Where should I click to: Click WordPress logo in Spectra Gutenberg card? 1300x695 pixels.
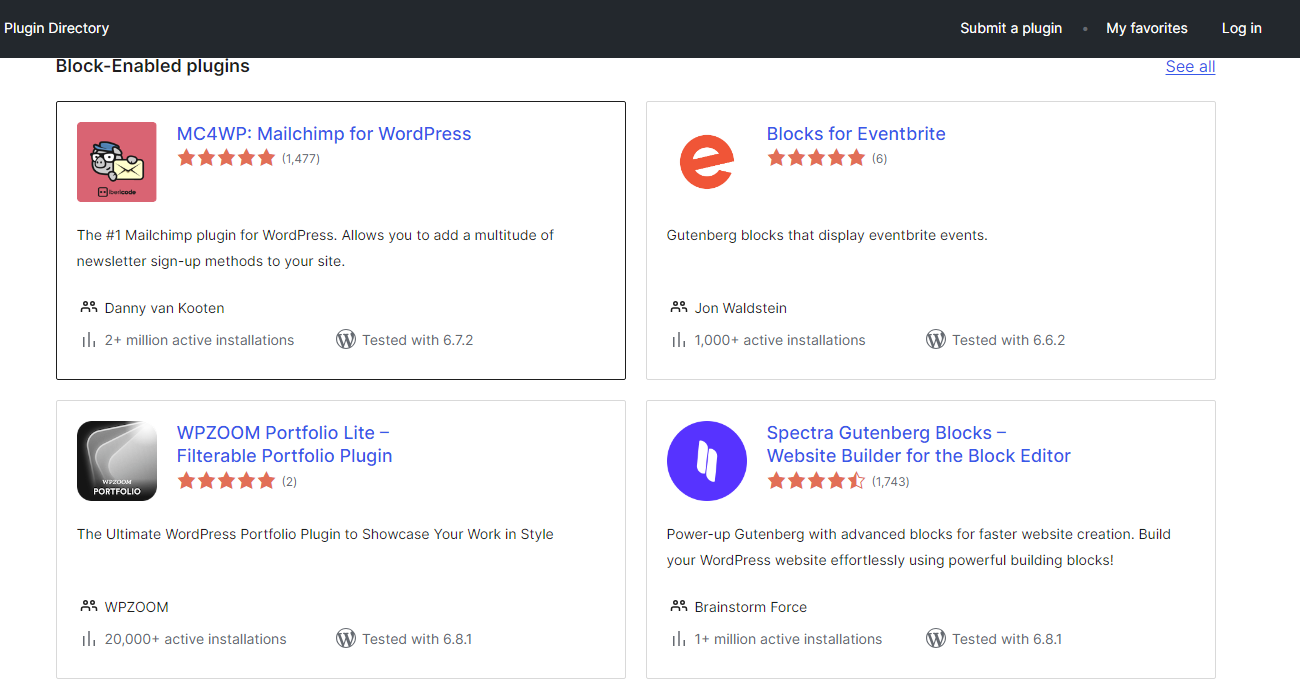pyautogui.click(x=936, y=639)
